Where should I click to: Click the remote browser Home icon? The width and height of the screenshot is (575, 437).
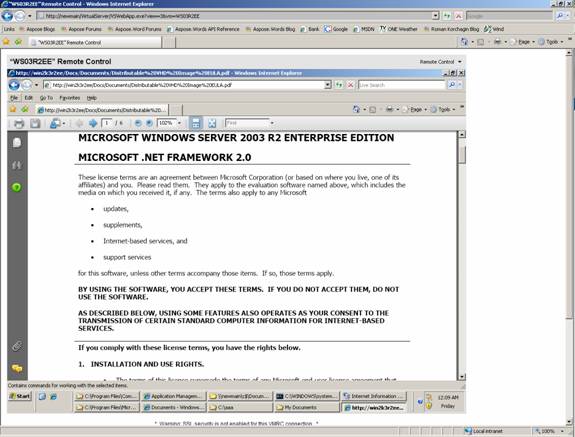click(356, 109)
